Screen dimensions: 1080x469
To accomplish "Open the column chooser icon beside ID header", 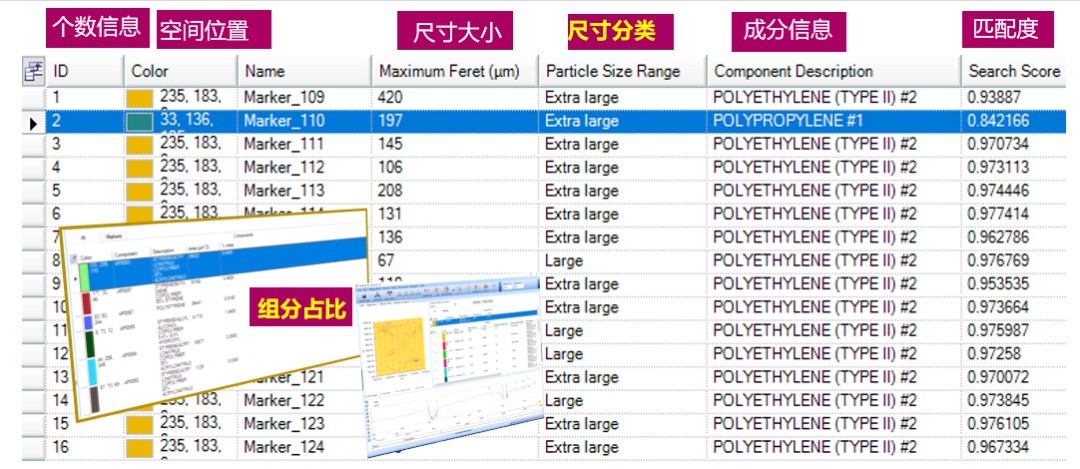I will click(x=34, y=72).
